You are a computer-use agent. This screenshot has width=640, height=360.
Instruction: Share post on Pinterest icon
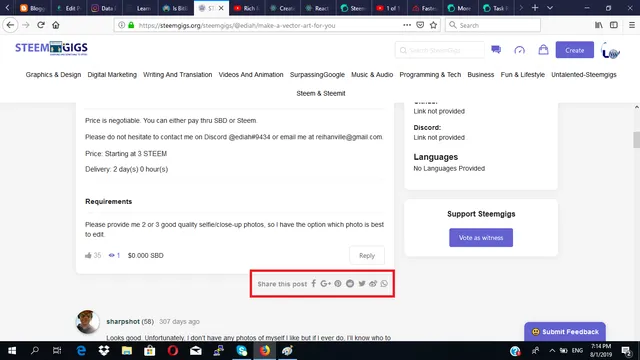pyautogui.click(x=338, y=283)
